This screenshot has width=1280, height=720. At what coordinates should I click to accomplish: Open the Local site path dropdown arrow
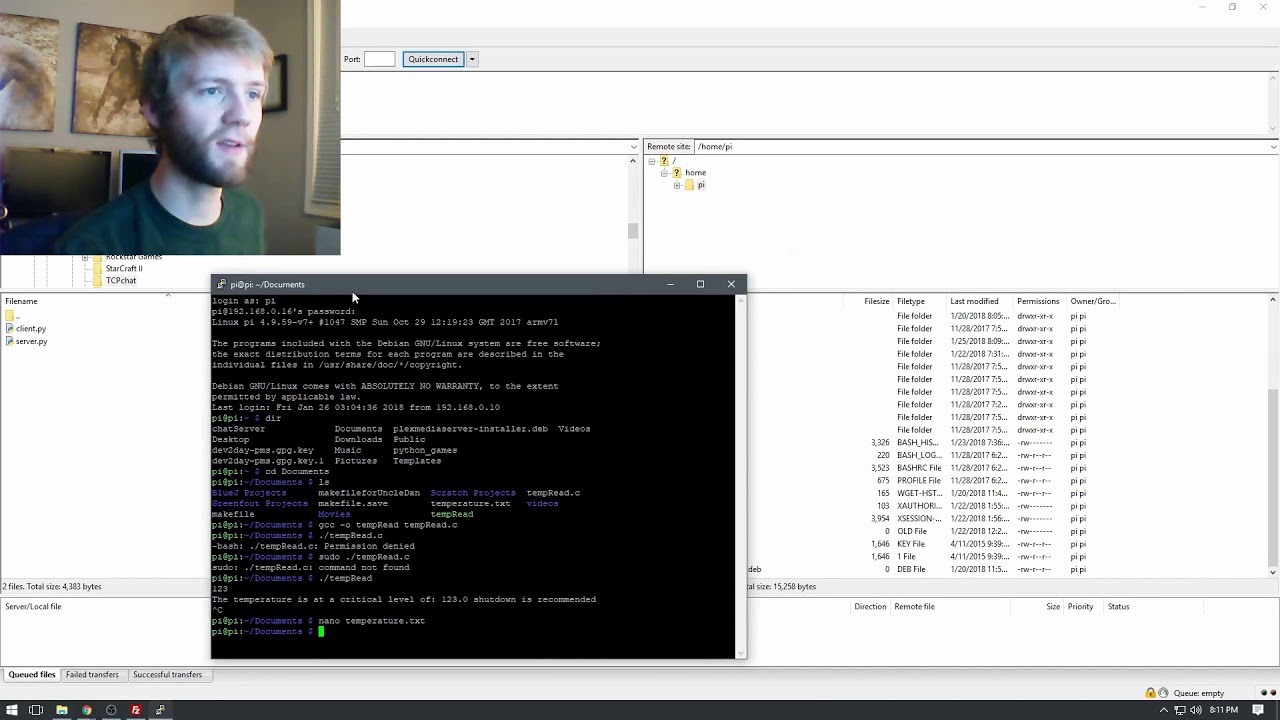point(633,147)
